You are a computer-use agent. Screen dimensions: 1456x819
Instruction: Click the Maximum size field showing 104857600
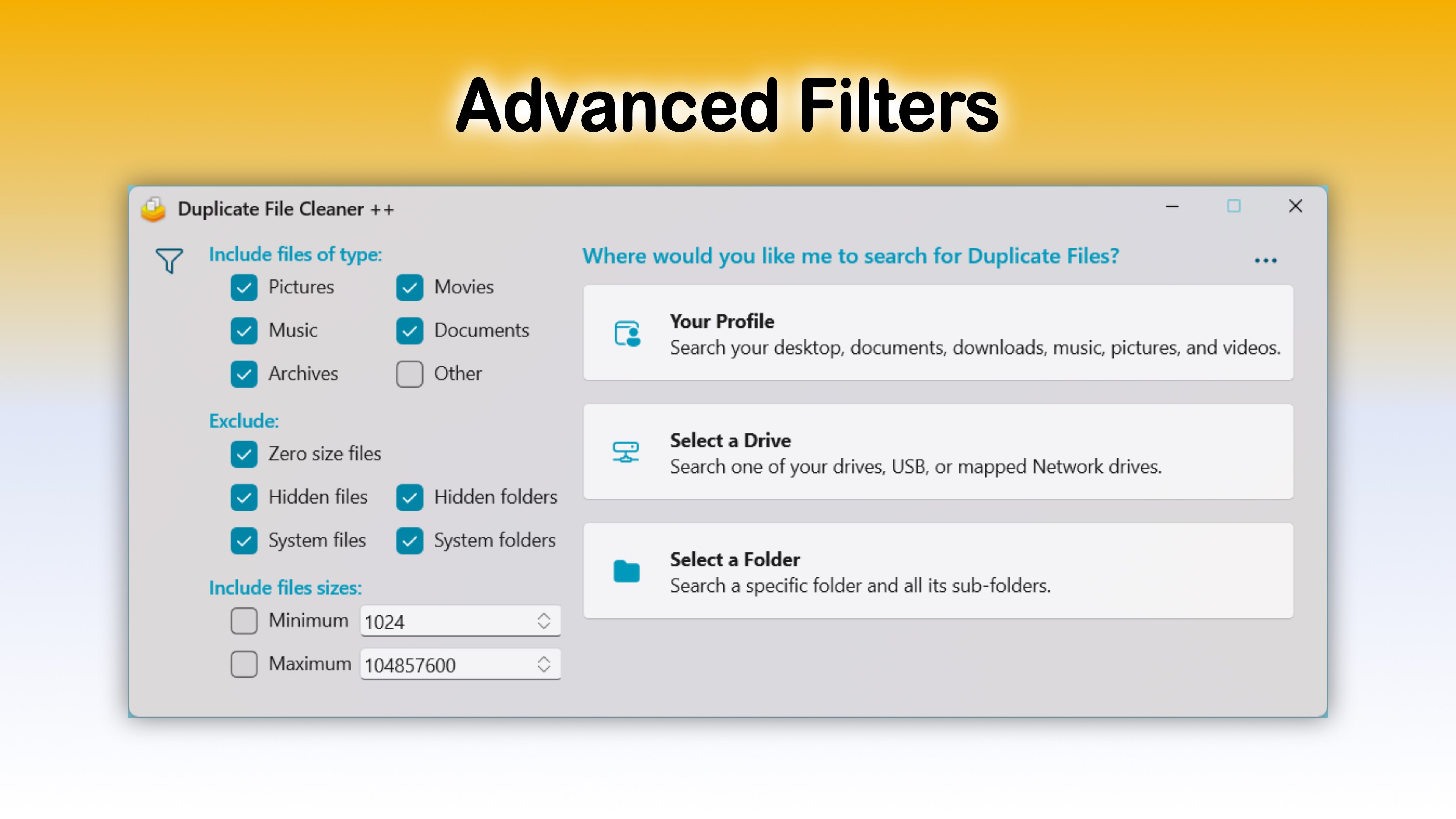point(447,665)
